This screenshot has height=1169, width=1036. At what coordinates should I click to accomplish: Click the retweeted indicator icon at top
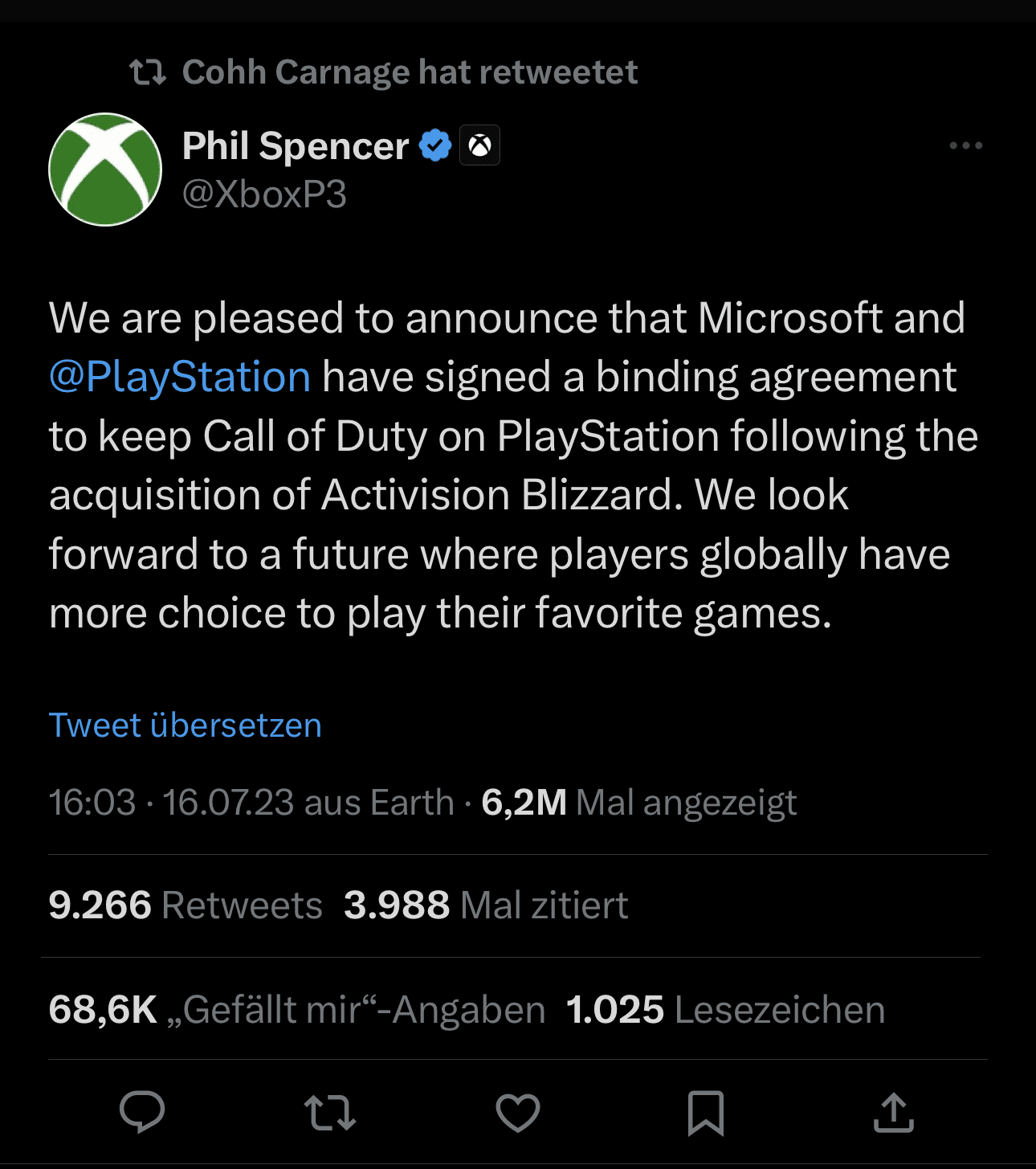coord(148,72)
